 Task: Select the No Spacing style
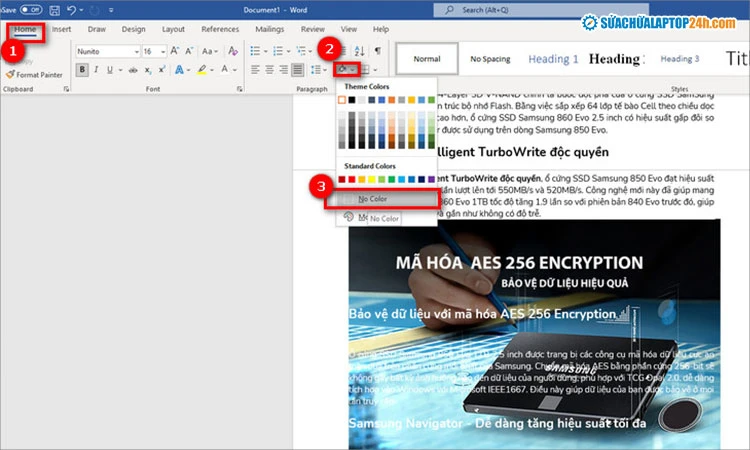tap(489, 59)
